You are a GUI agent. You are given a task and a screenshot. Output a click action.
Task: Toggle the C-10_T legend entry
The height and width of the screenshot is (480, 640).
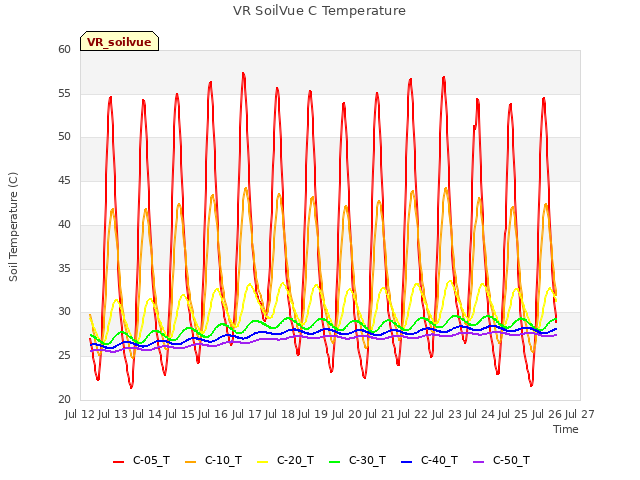point(213,460)
